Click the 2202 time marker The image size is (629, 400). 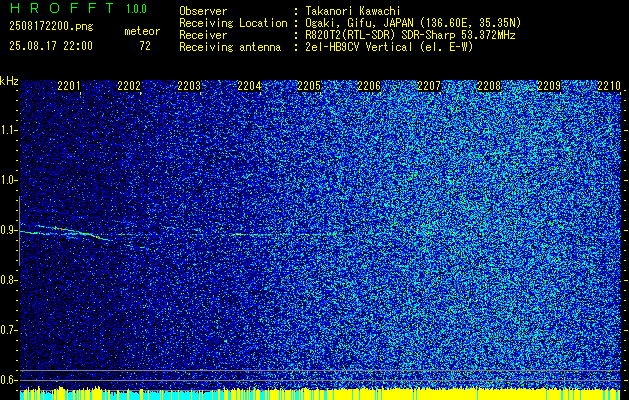(x=129, y=86)
